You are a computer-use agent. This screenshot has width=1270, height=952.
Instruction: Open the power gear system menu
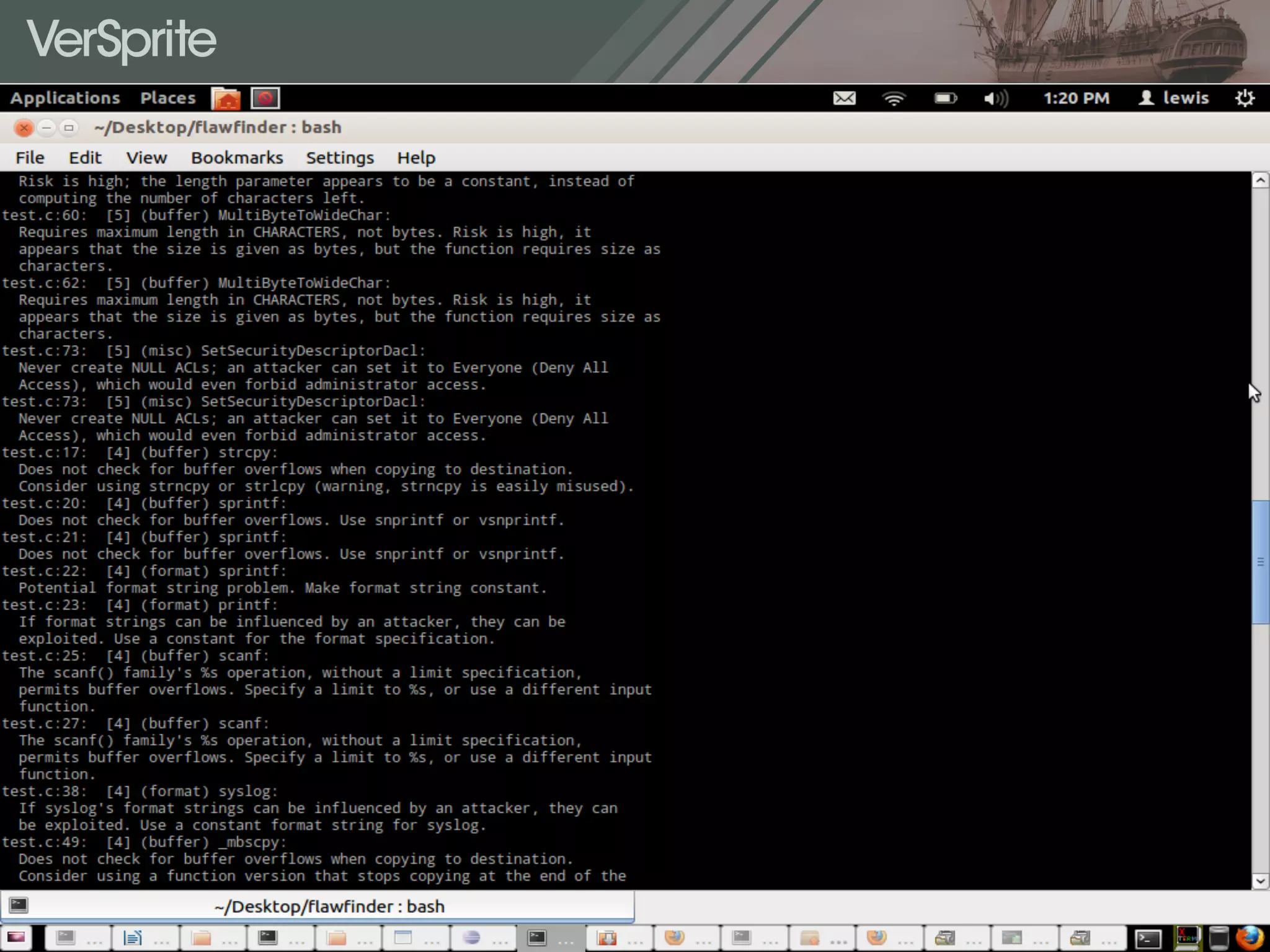1245,98
